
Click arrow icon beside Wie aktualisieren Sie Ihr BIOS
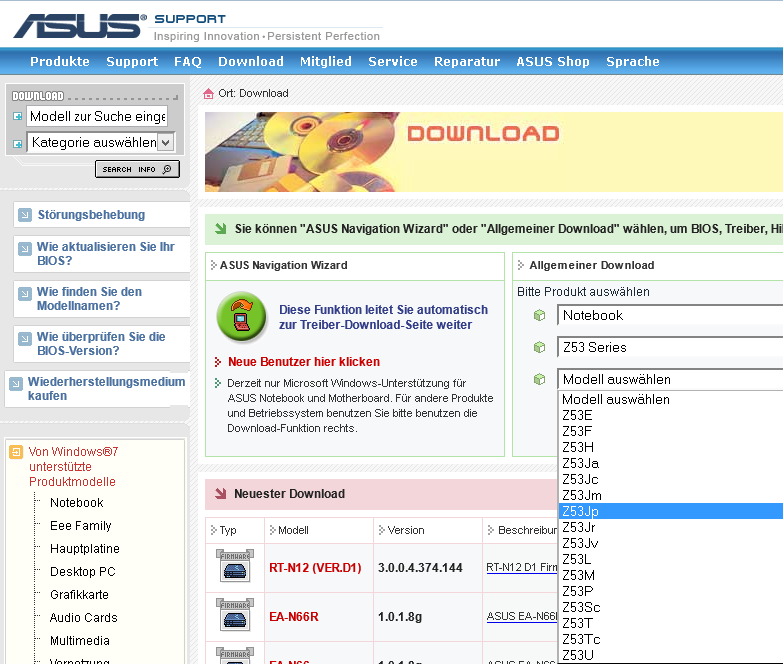[24, 248]
